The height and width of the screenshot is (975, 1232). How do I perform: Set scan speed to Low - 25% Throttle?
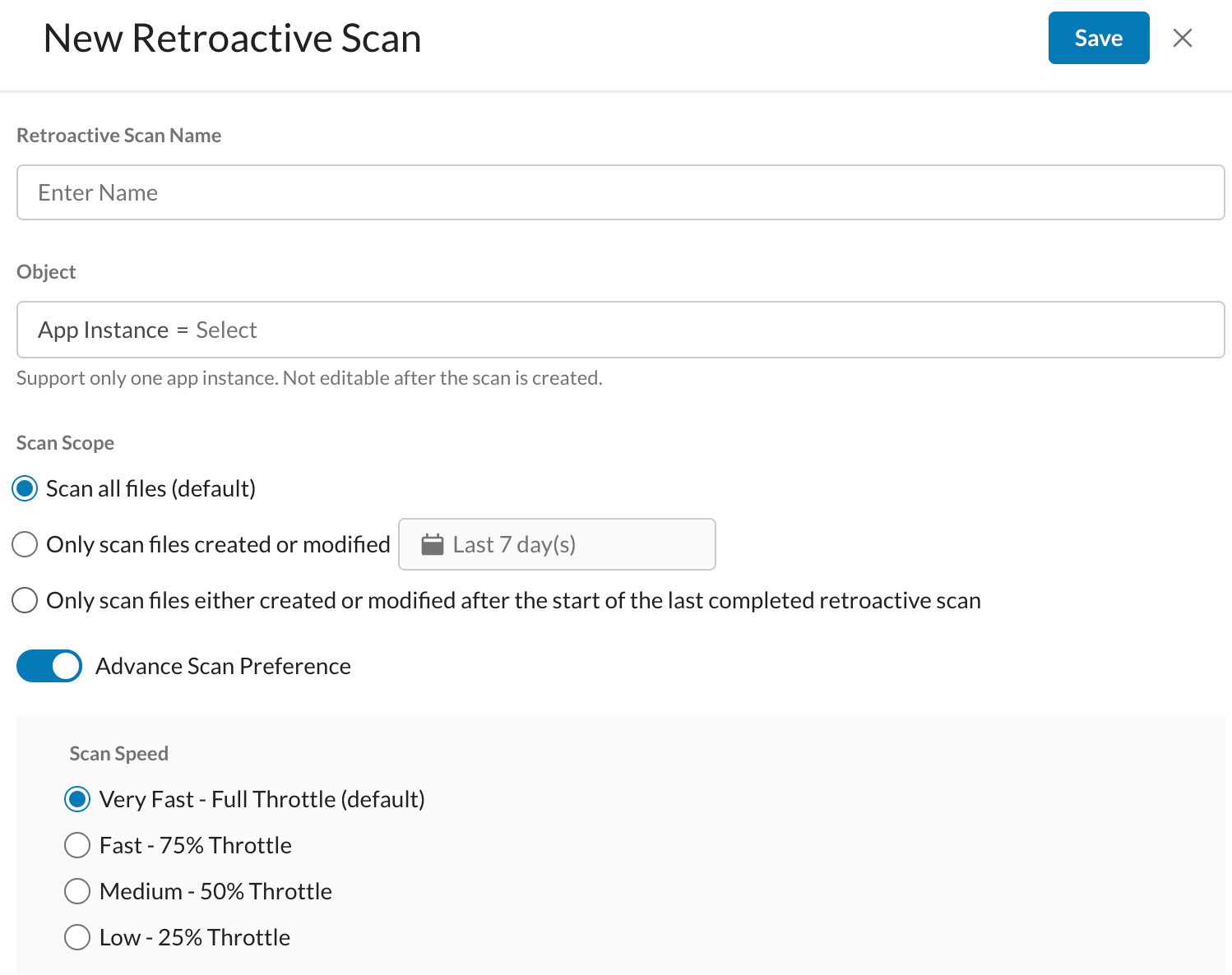pyautogui.click(x=77, y=937)
